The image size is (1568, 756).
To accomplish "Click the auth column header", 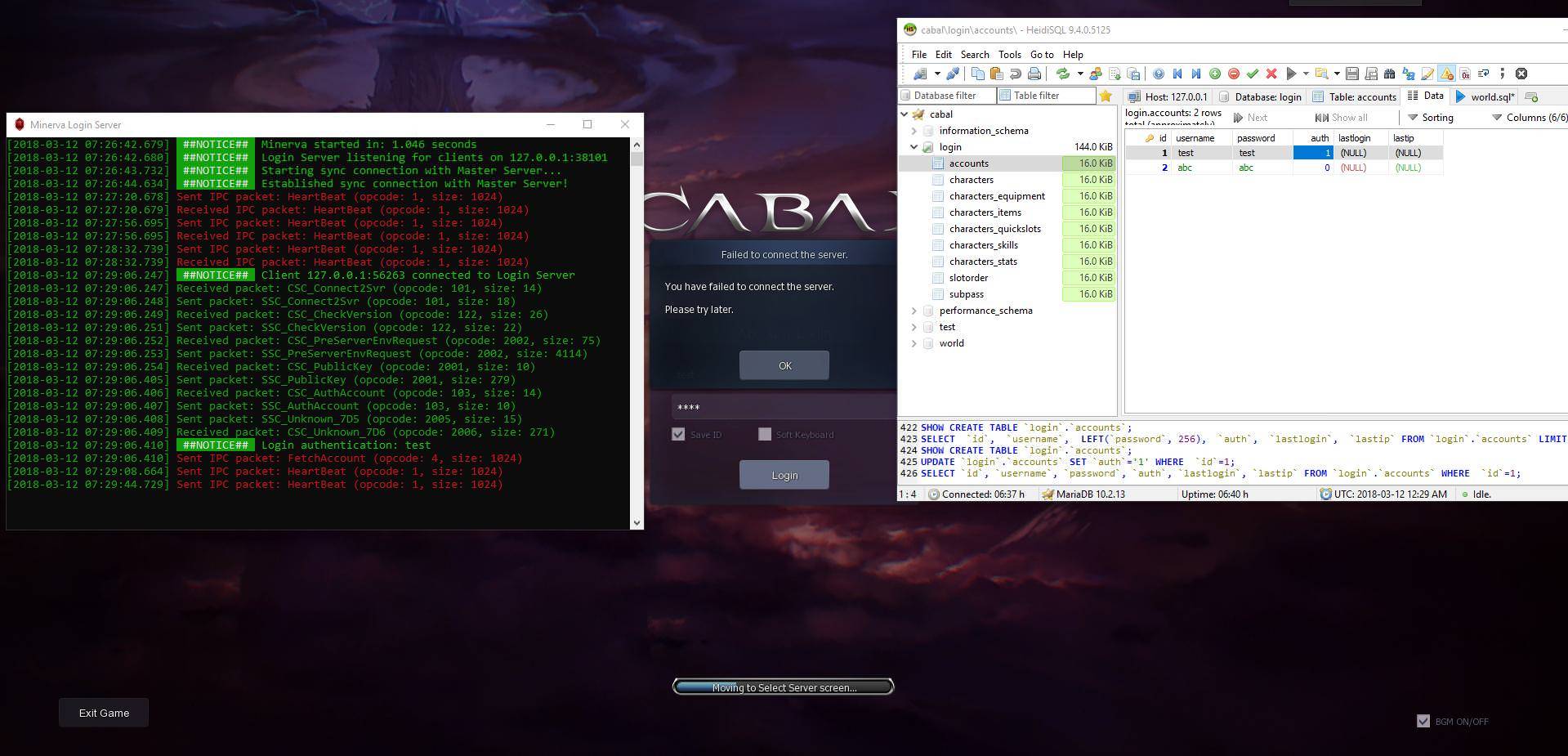I will pos(1313,138).
